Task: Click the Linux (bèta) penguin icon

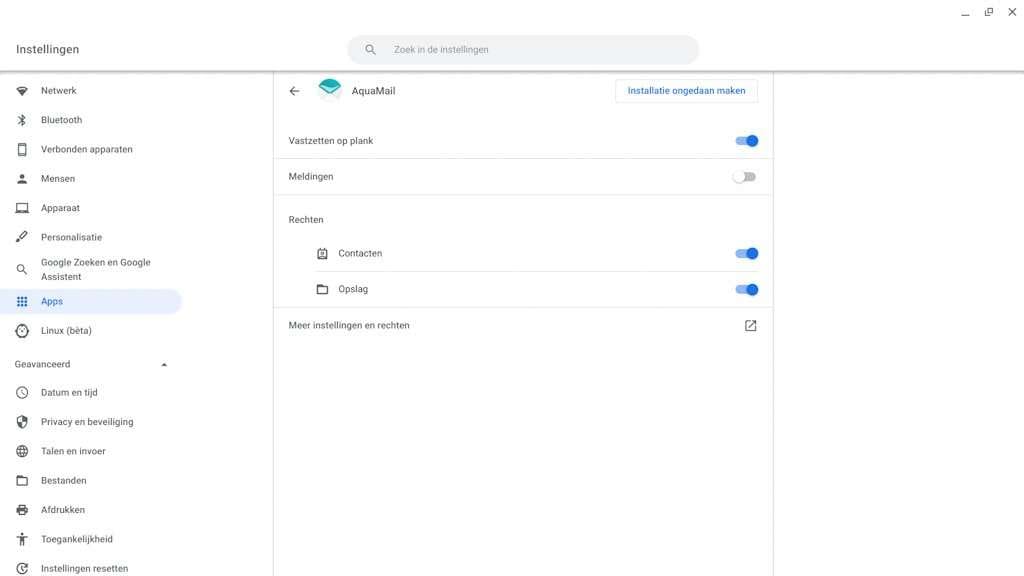Action: click(x=22, y=331)
